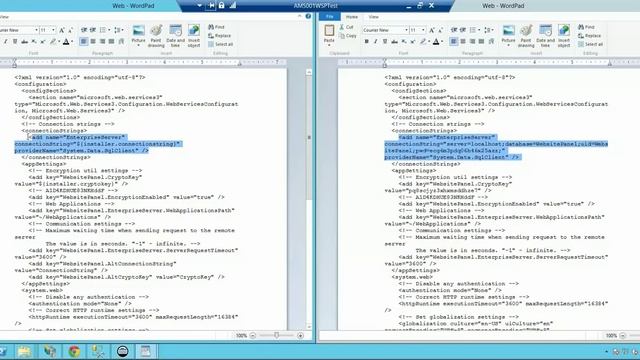Click Insert object in right WordPad window
The image size is (640, 360).
[564, 36]
